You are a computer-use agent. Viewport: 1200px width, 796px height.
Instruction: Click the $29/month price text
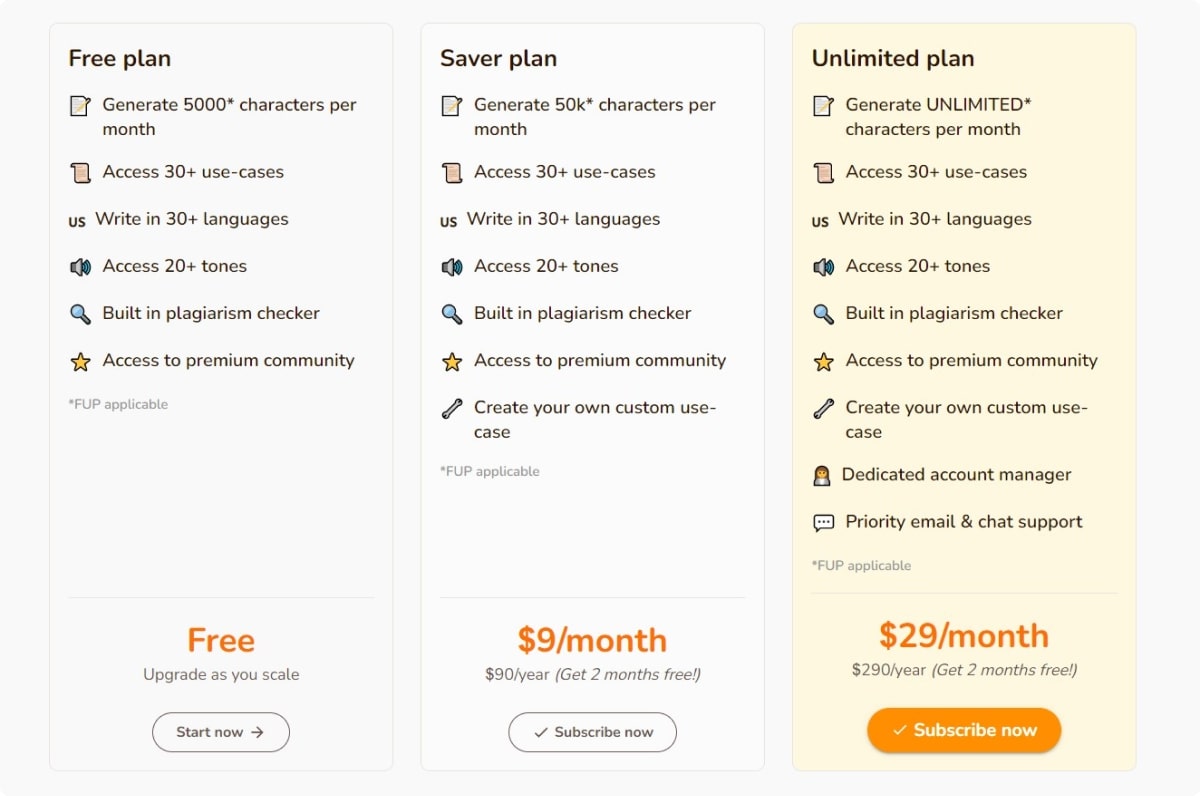964,635
